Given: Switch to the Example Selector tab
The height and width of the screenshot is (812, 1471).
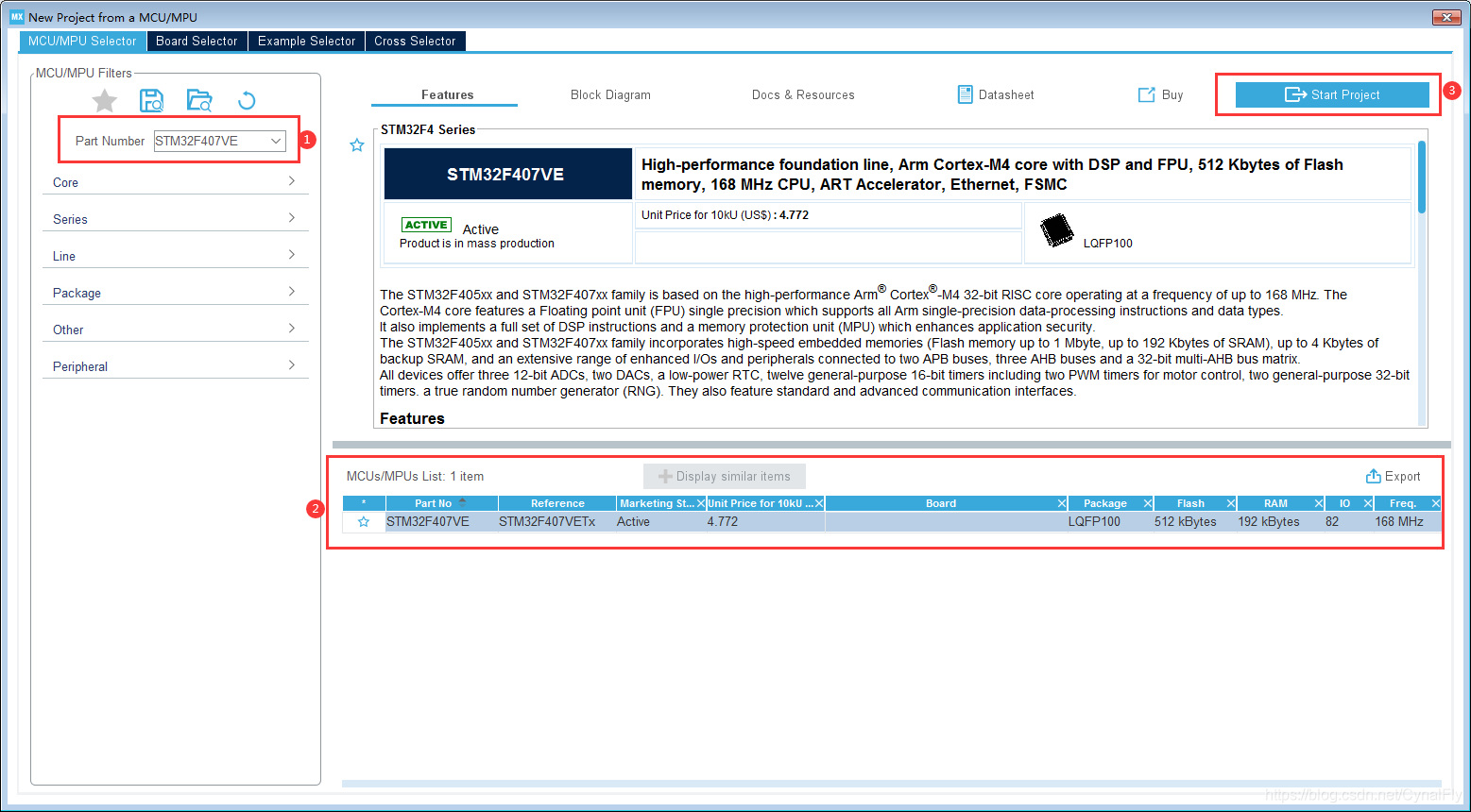Looking at the screenshot, I should click(306, 41).
